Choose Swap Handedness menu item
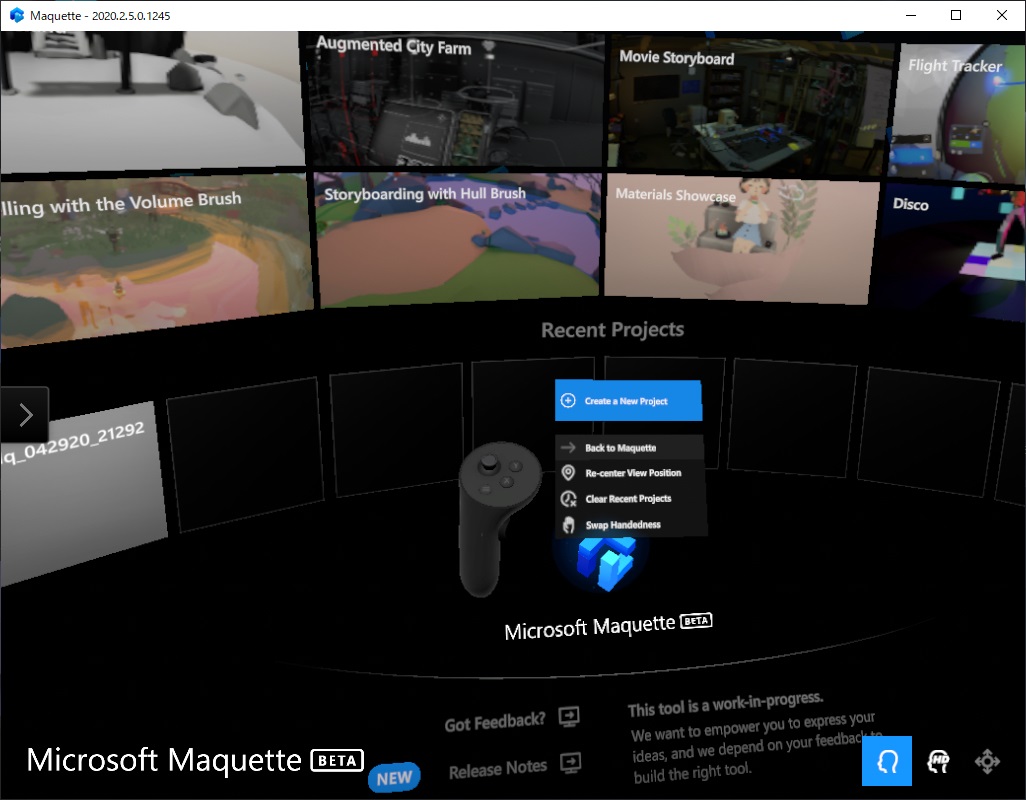This screenshot has width=1026, height=800. tap(631, 525)
